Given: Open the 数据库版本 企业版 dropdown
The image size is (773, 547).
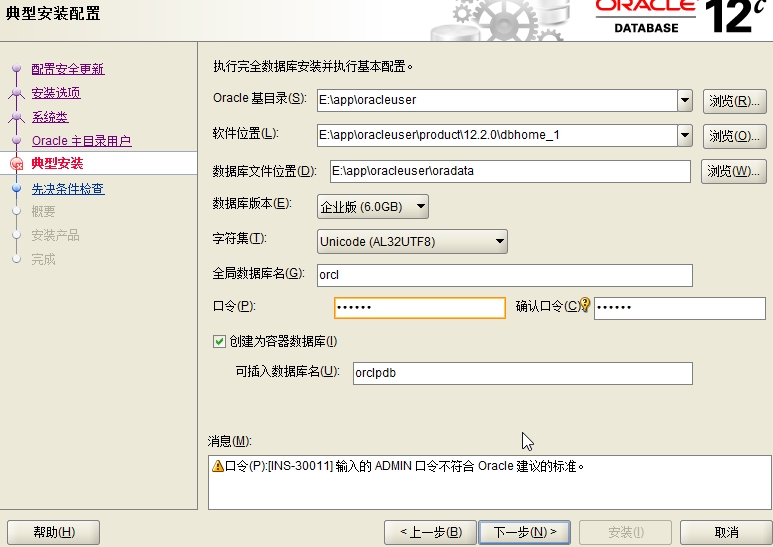Looking at the screenshot, I should [373, 206].
